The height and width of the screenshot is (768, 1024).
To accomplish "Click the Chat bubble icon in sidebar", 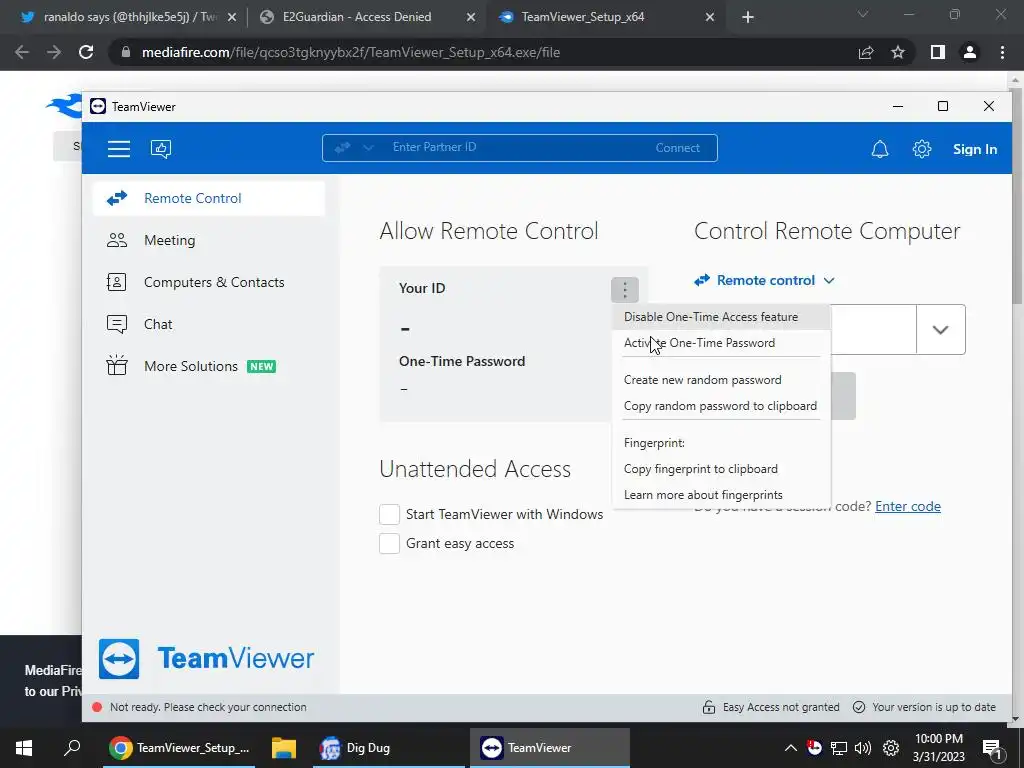I will click(117, 324).
